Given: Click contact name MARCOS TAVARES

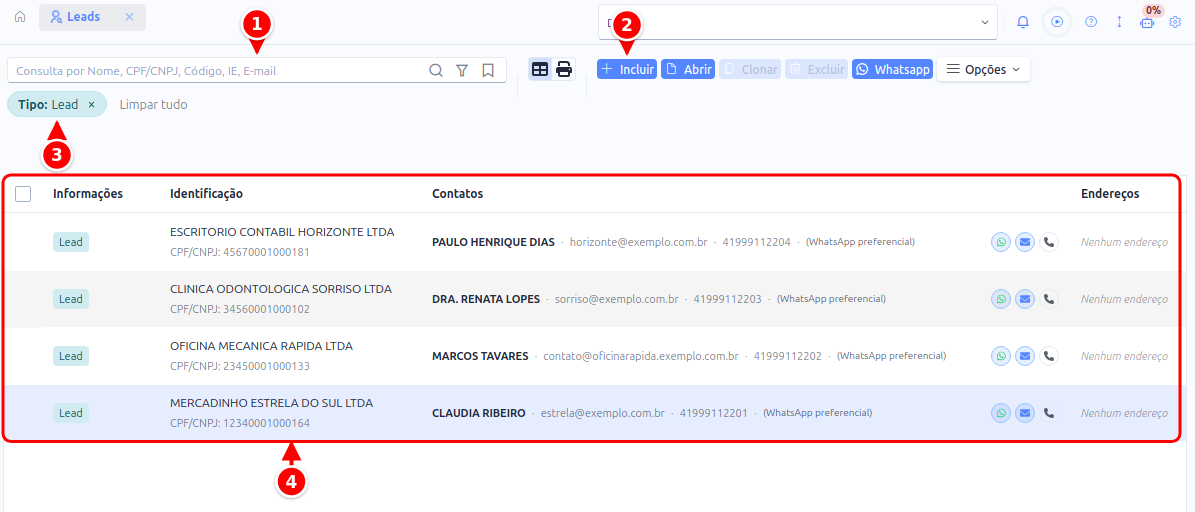Looking at the screenshot, I should pos(480,356).
